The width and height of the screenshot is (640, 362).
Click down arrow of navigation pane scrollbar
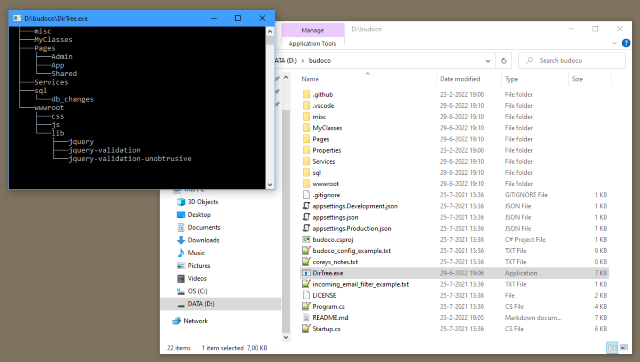click(x=286, y=337)
